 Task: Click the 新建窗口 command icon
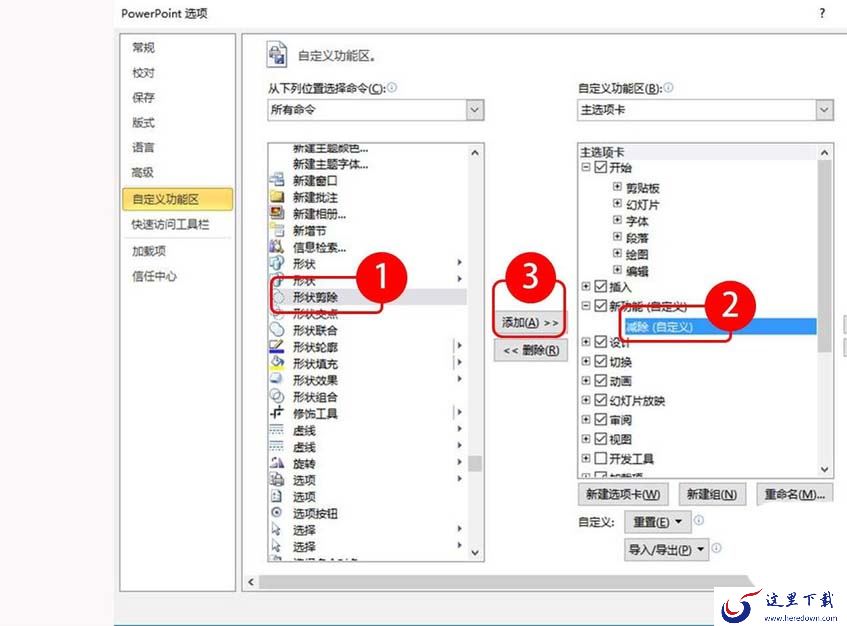coord(277,179)
